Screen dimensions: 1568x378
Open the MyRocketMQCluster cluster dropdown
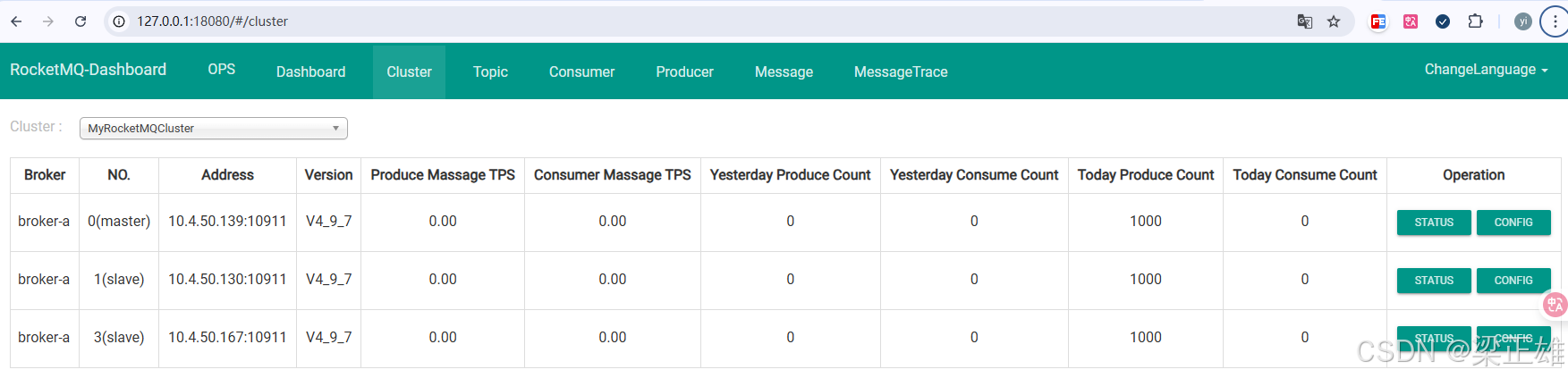pos(214,128)
